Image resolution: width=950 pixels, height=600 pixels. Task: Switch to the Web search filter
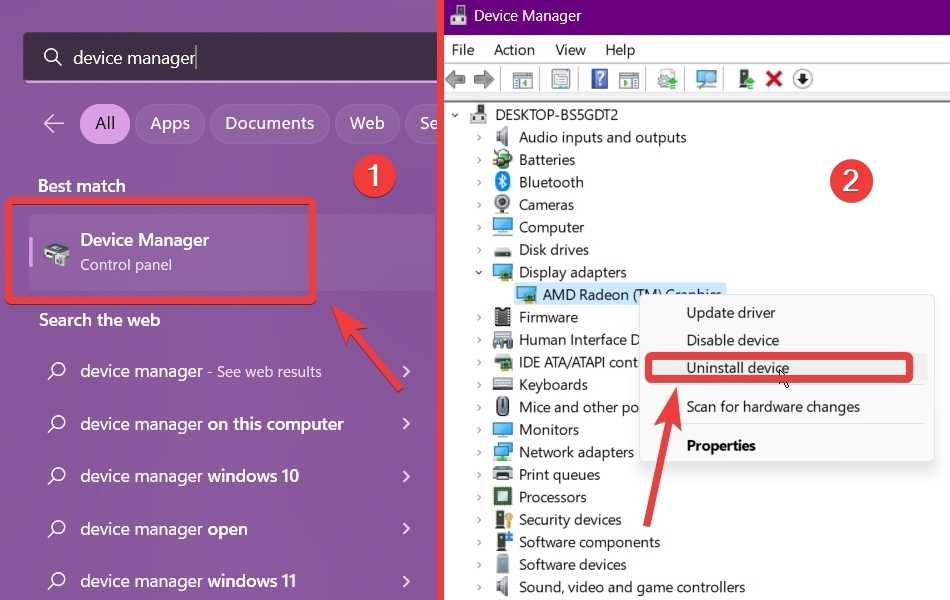pos(367,124)
